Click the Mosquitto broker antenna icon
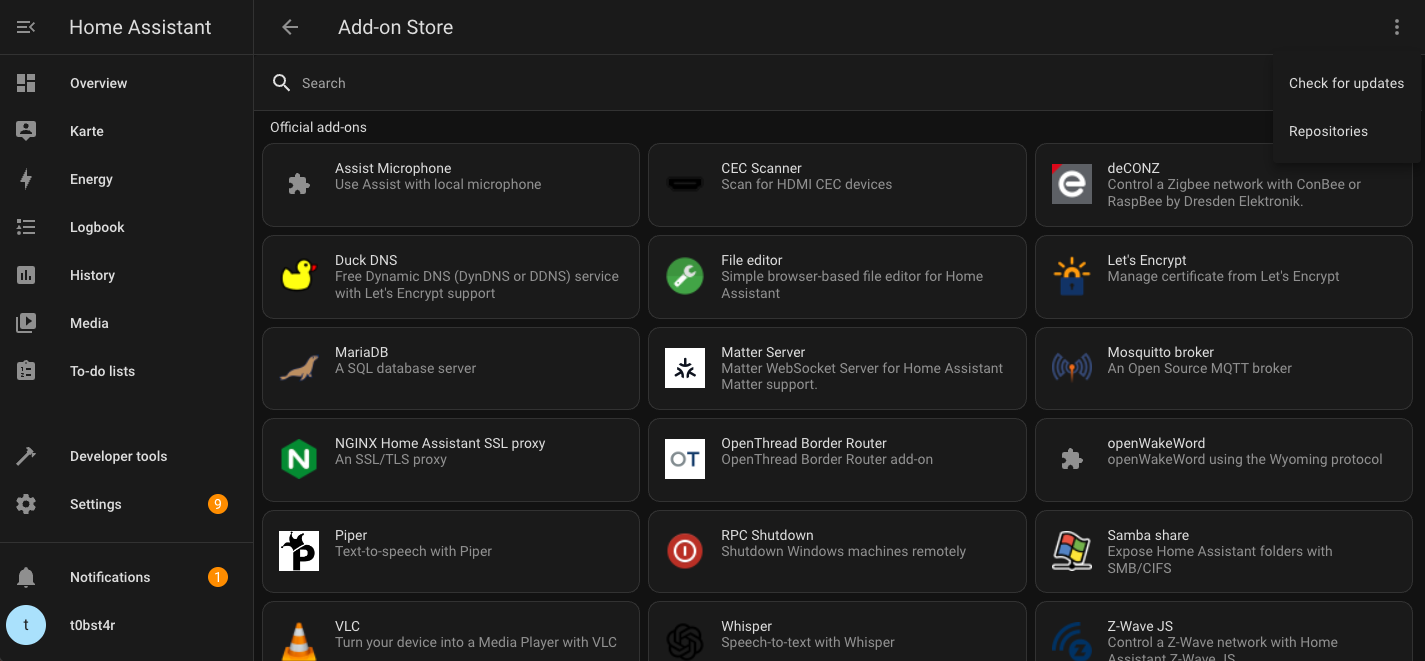This screenshot has height=661, width=1425. [1071, 368]
